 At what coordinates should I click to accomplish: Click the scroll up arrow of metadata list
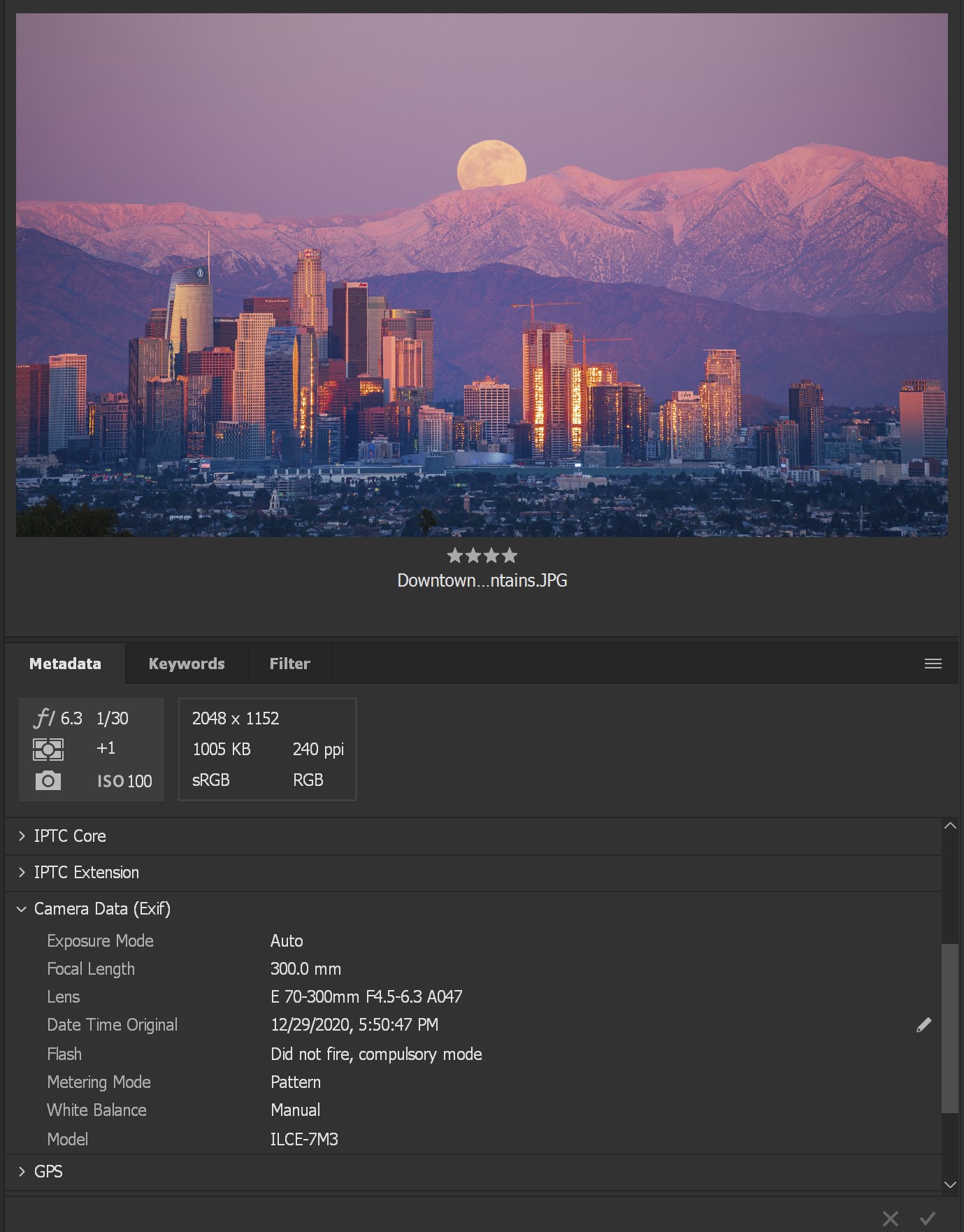coord(950,826)
